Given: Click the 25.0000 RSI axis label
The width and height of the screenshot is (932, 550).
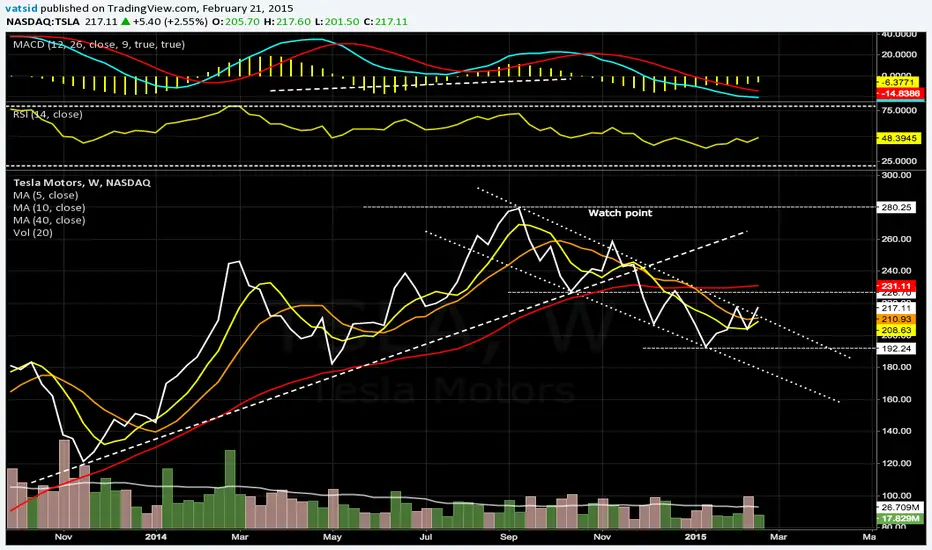Looking at the screenshot, I should click(x=899, y=161).
